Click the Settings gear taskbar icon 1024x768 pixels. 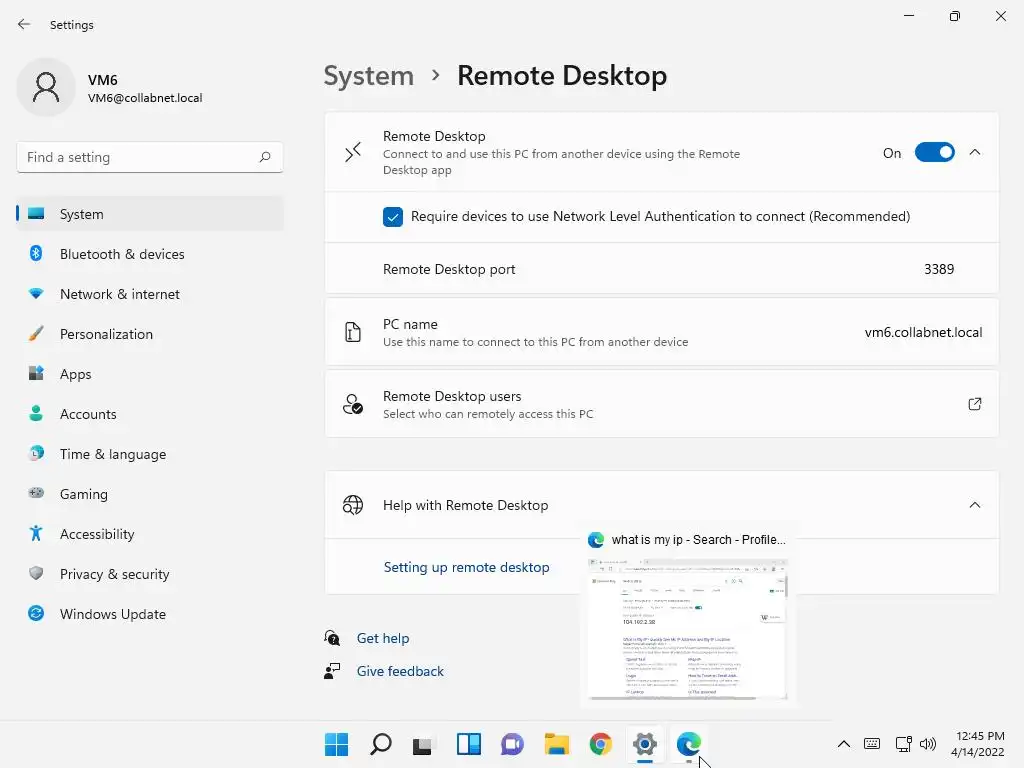pyautogui.click(x=645, y=744)
